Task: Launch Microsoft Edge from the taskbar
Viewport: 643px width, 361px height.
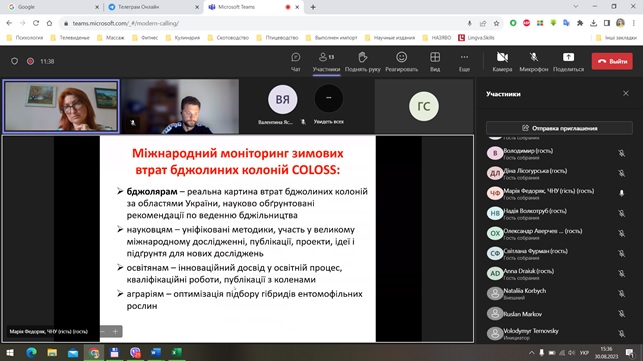Action: 31,352
